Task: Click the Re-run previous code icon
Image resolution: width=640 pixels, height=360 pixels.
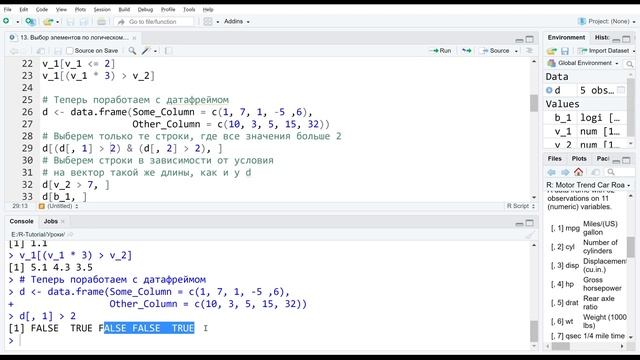Action: click(x=467, y=51)
